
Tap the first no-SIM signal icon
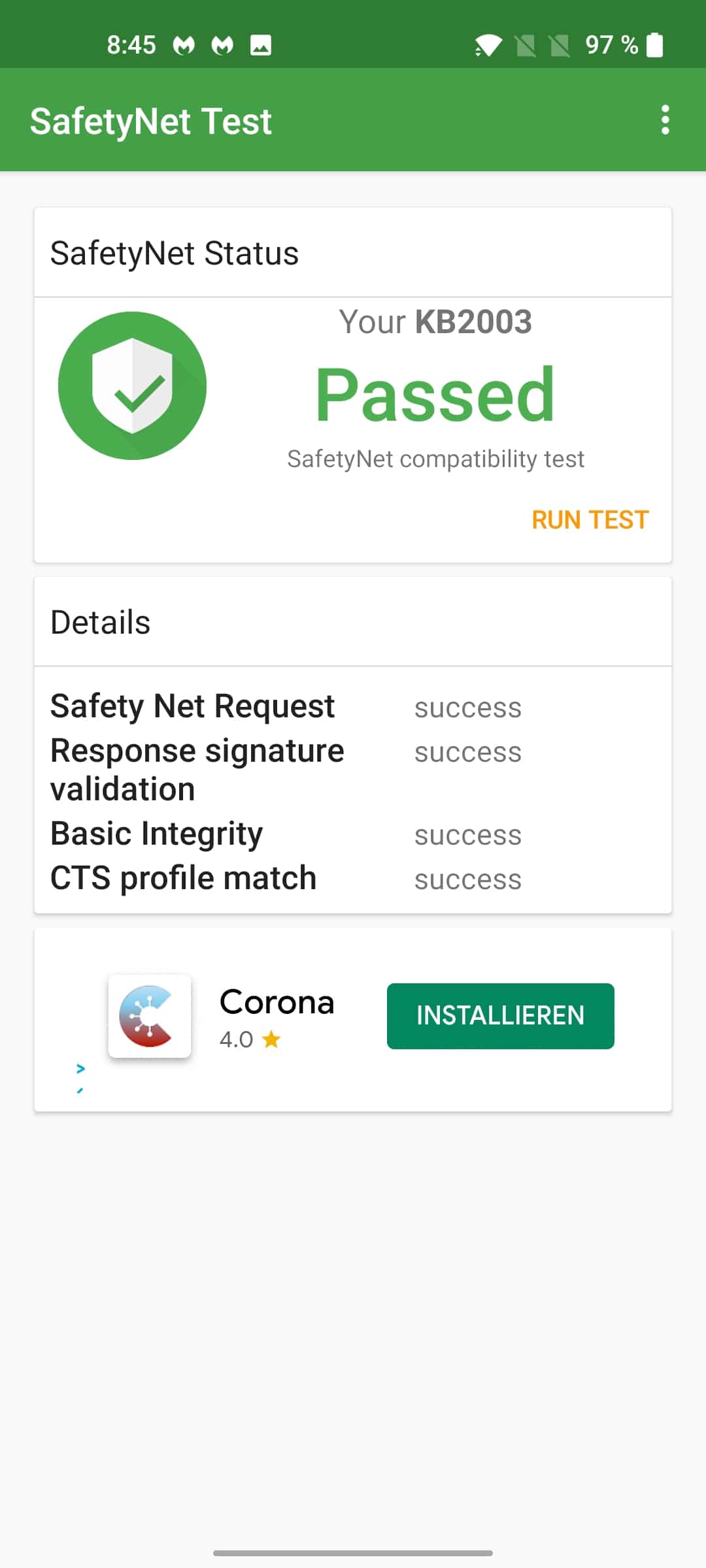pyautogui.click(x=525, y=45)
